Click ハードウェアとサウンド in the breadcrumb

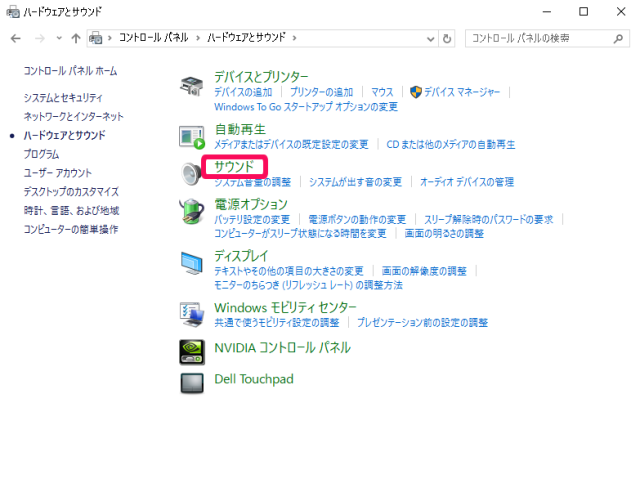click(246, 38)
